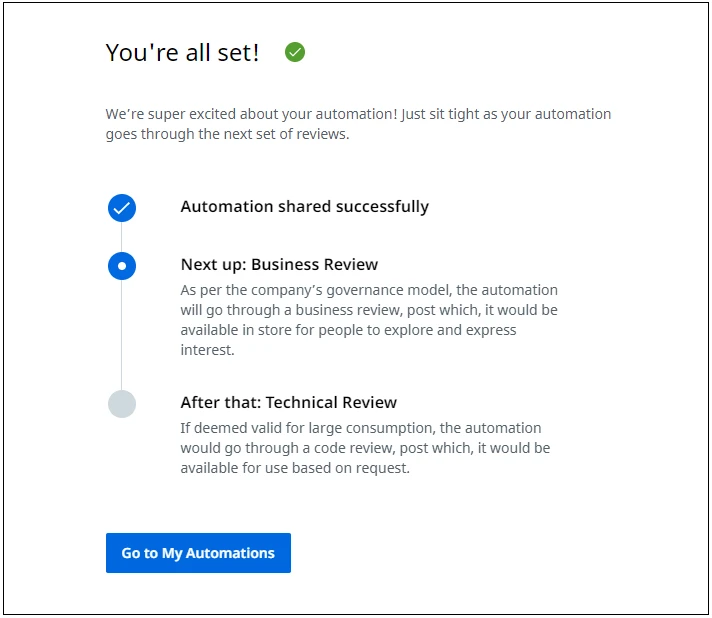Click the "You're all set!" heading

click(182, 52)
